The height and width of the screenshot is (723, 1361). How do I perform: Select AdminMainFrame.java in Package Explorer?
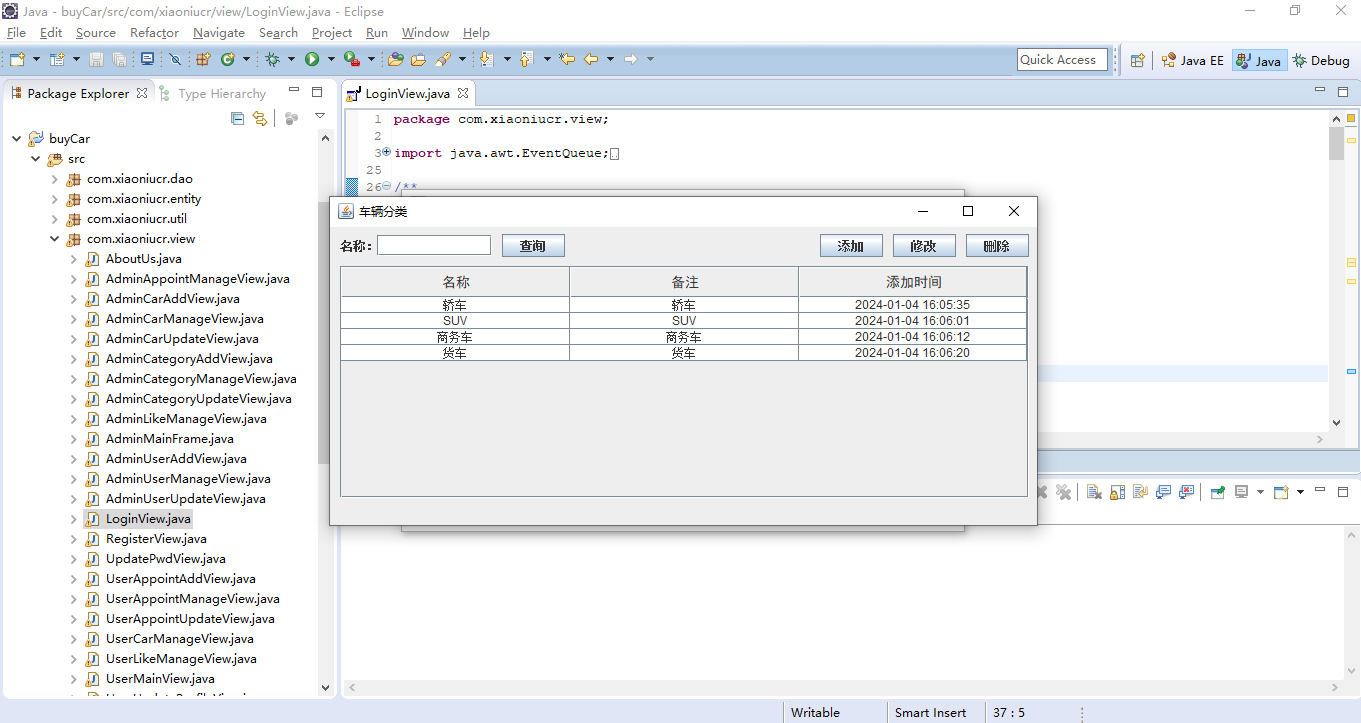coord(169,439)
